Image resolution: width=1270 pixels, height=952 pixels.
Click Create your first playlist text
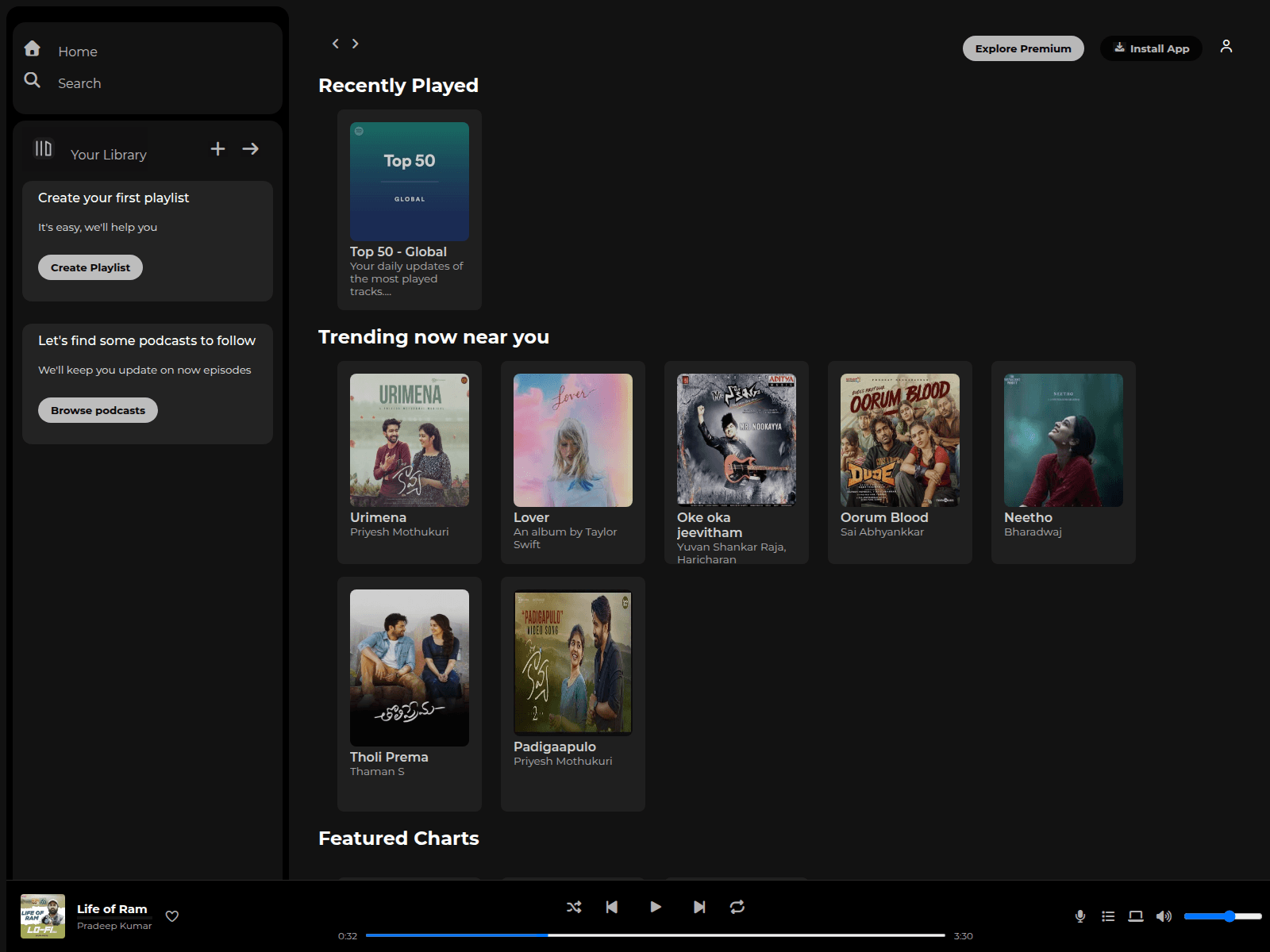click(114, 198)
